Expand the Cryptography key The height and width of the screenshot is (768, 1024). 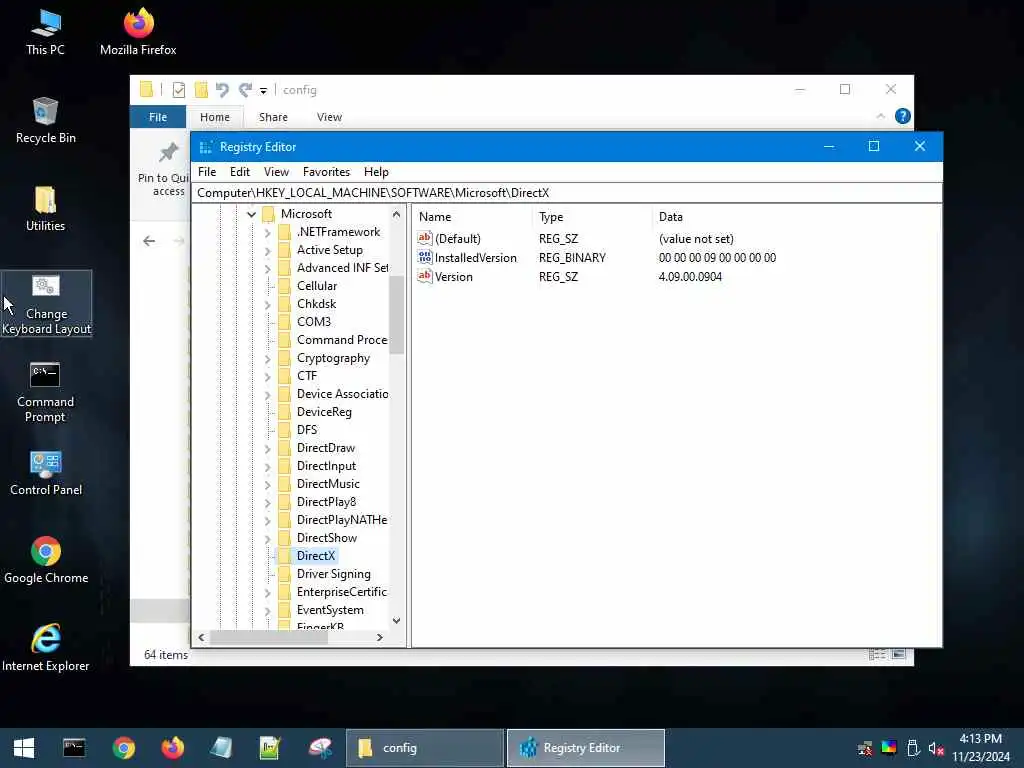[267, 359]
